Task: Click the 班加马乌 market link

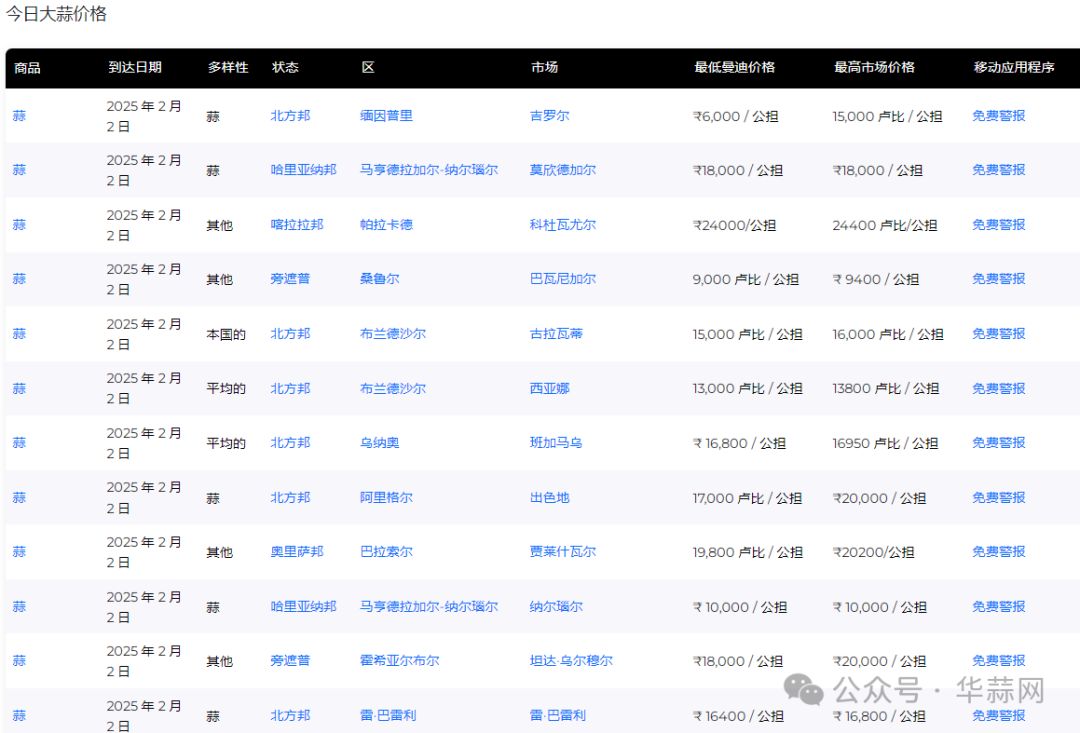Action: (x=556, y=443)
